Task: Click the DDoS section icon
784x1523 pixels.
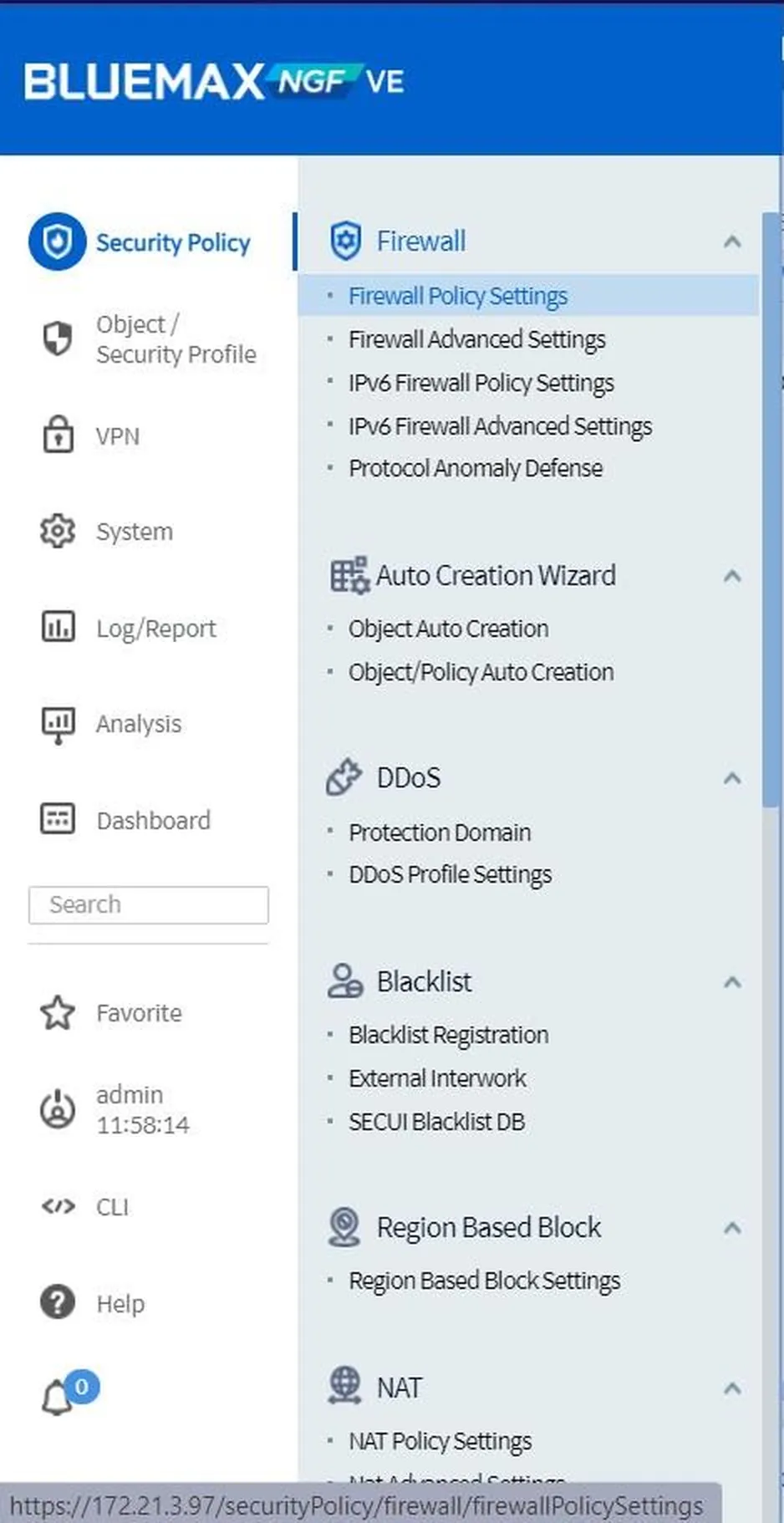Action: (x=344, y=777)
